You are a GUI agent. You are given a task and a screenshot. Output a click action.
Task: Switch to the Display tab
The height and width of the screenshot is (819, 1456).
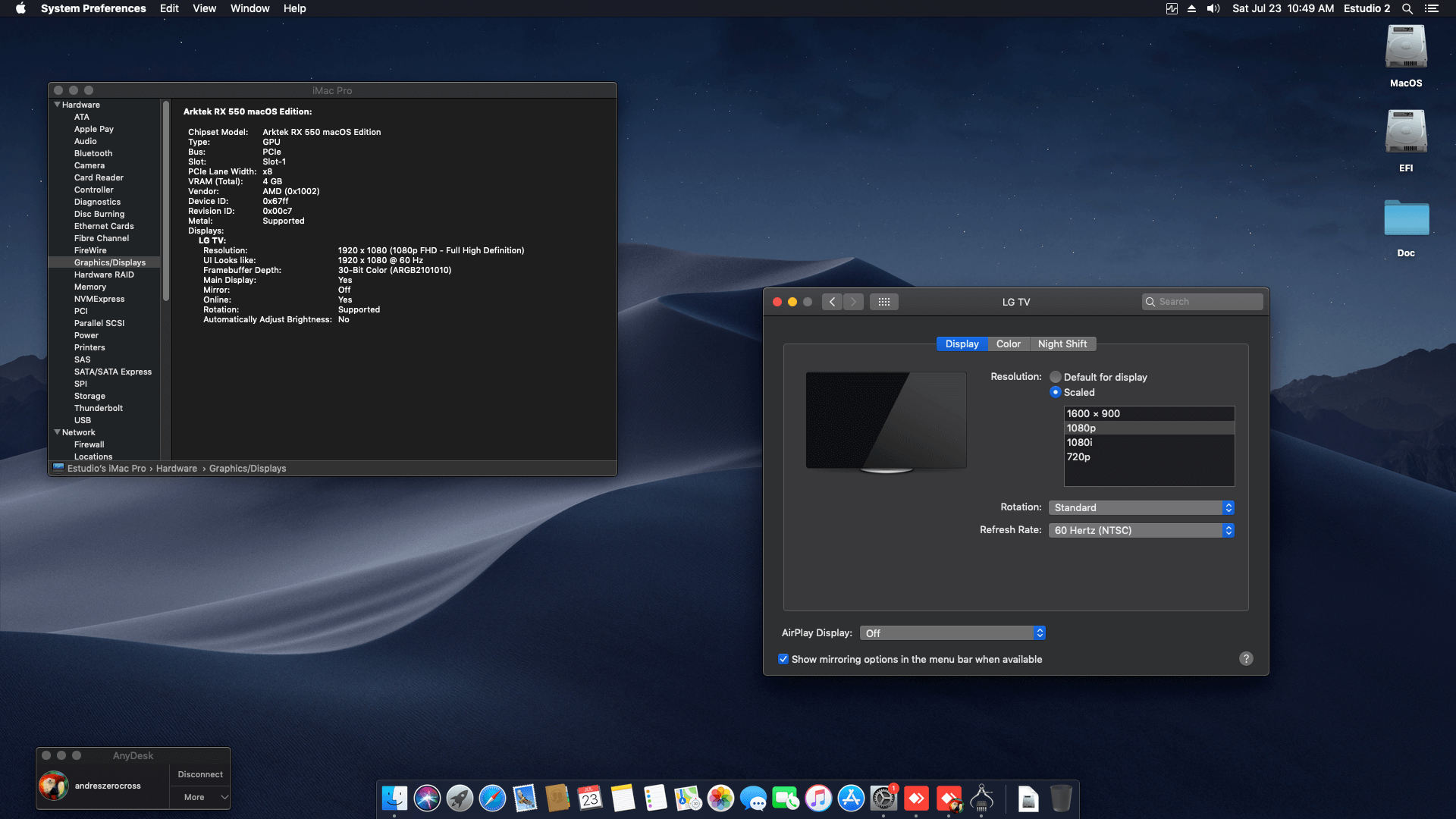(962, 344)
